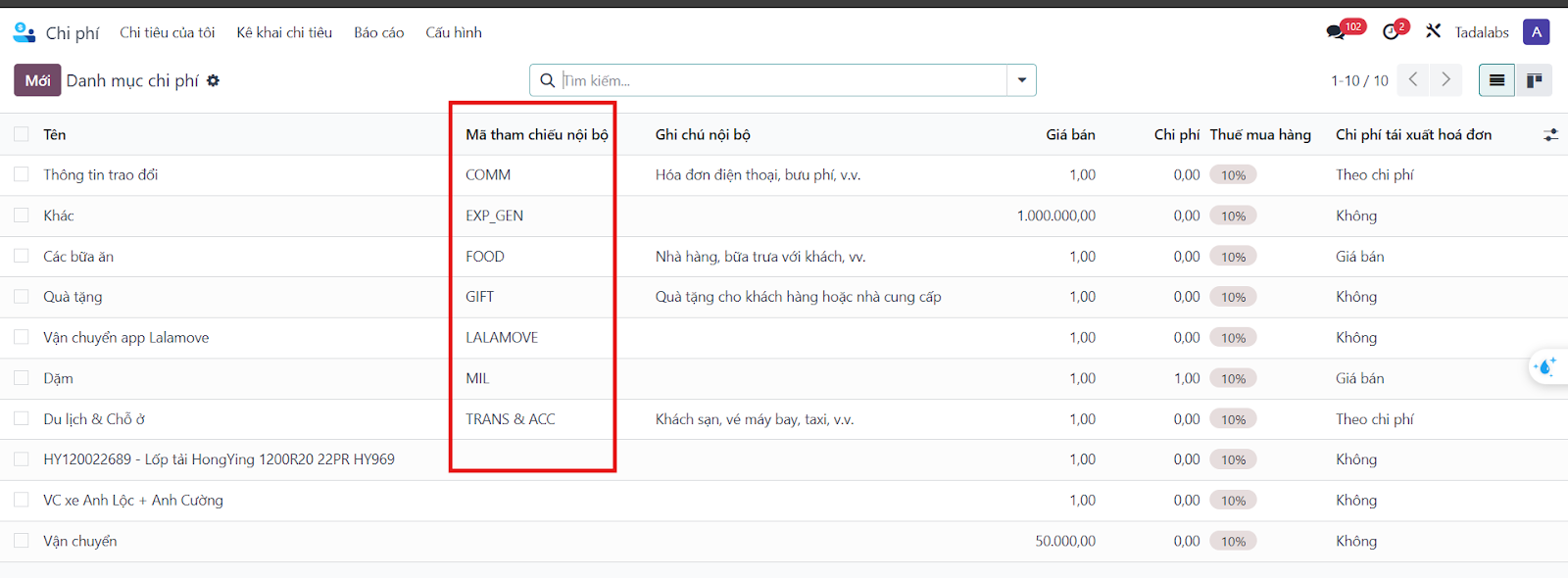The image size is (1568, 578).
Task: Open the Cấu hình menu
Action: (x=454, y=32)
